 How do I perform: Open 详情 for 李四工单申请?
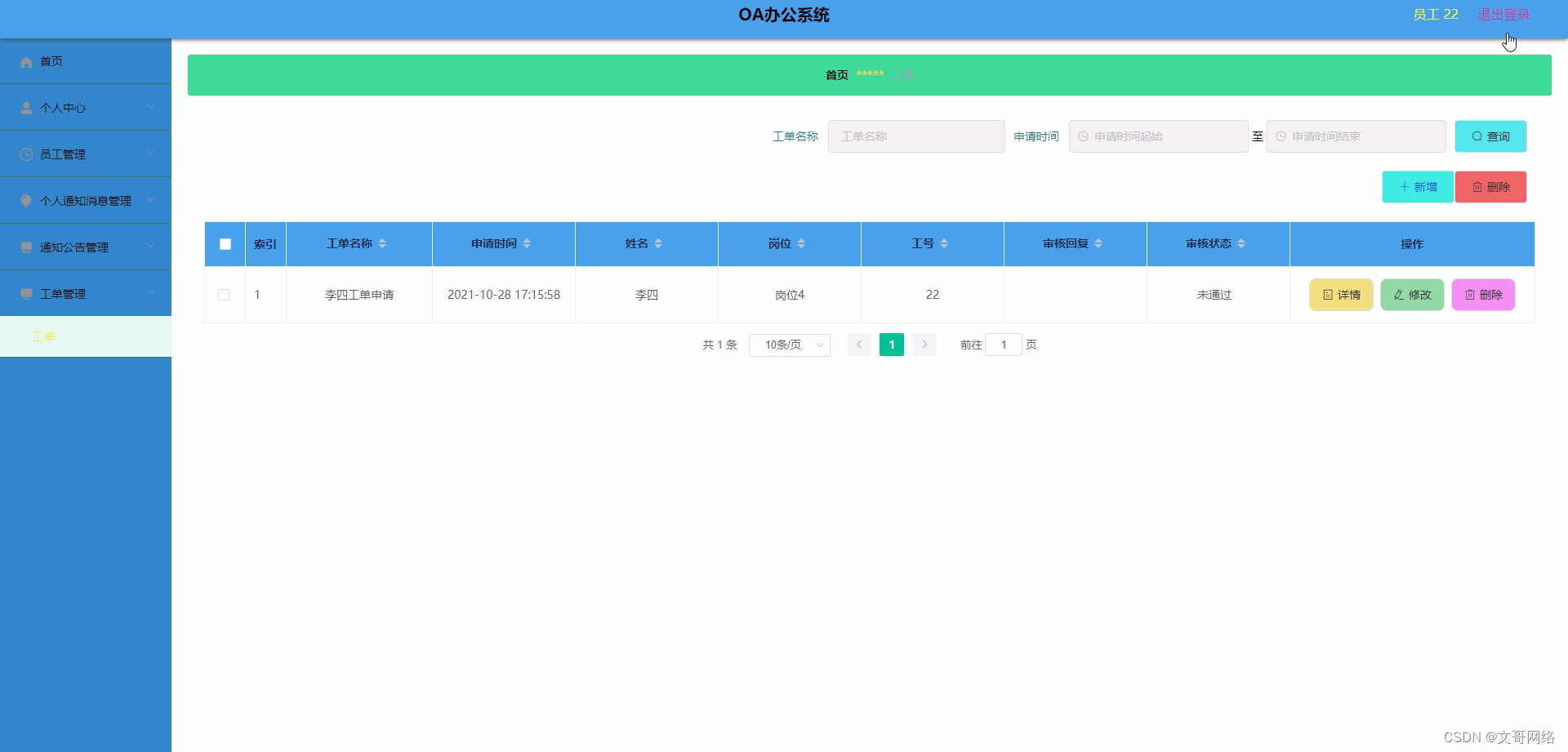click(1340, 295)
